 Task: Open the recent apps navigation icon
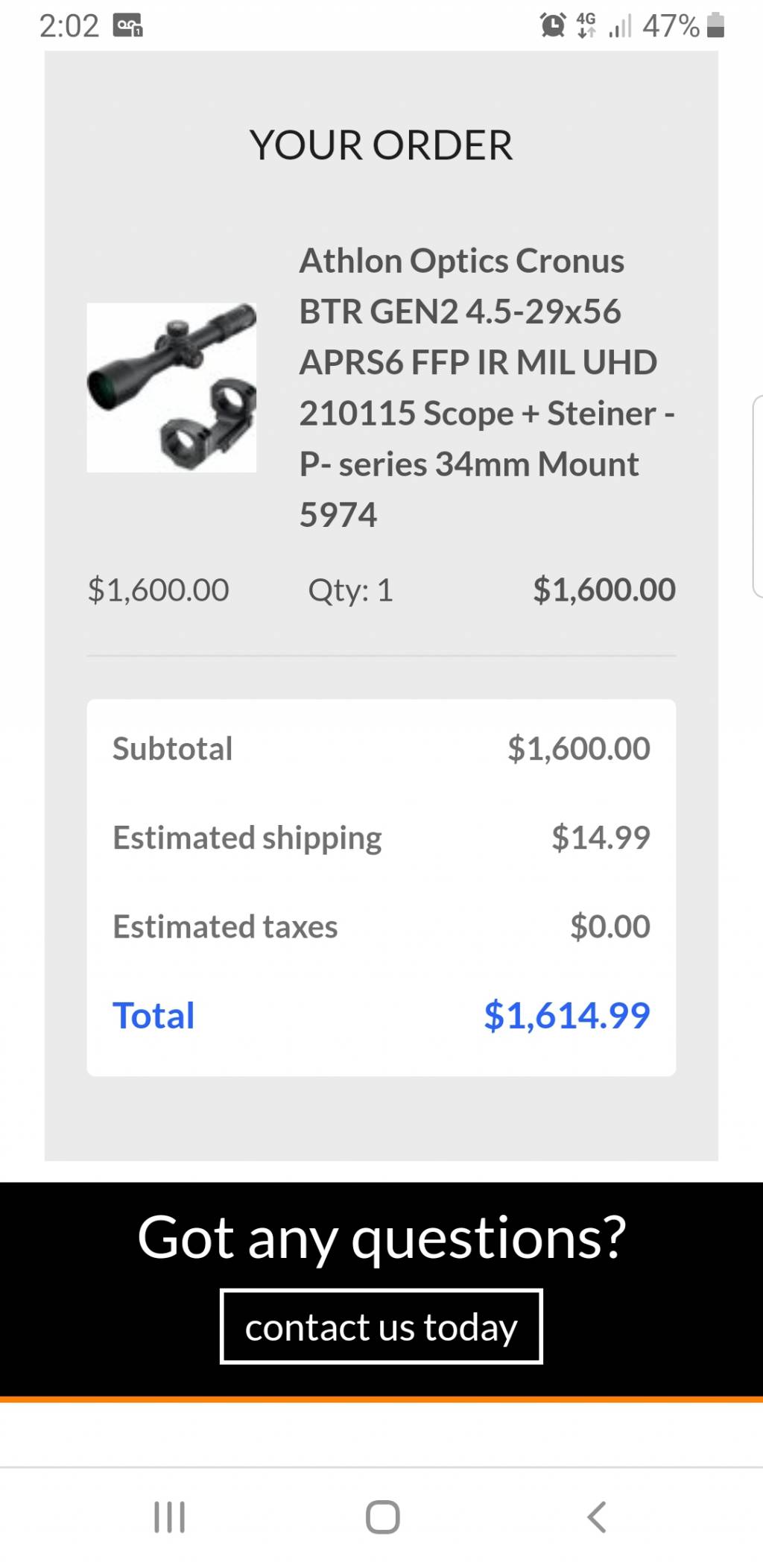[169, 1517]
